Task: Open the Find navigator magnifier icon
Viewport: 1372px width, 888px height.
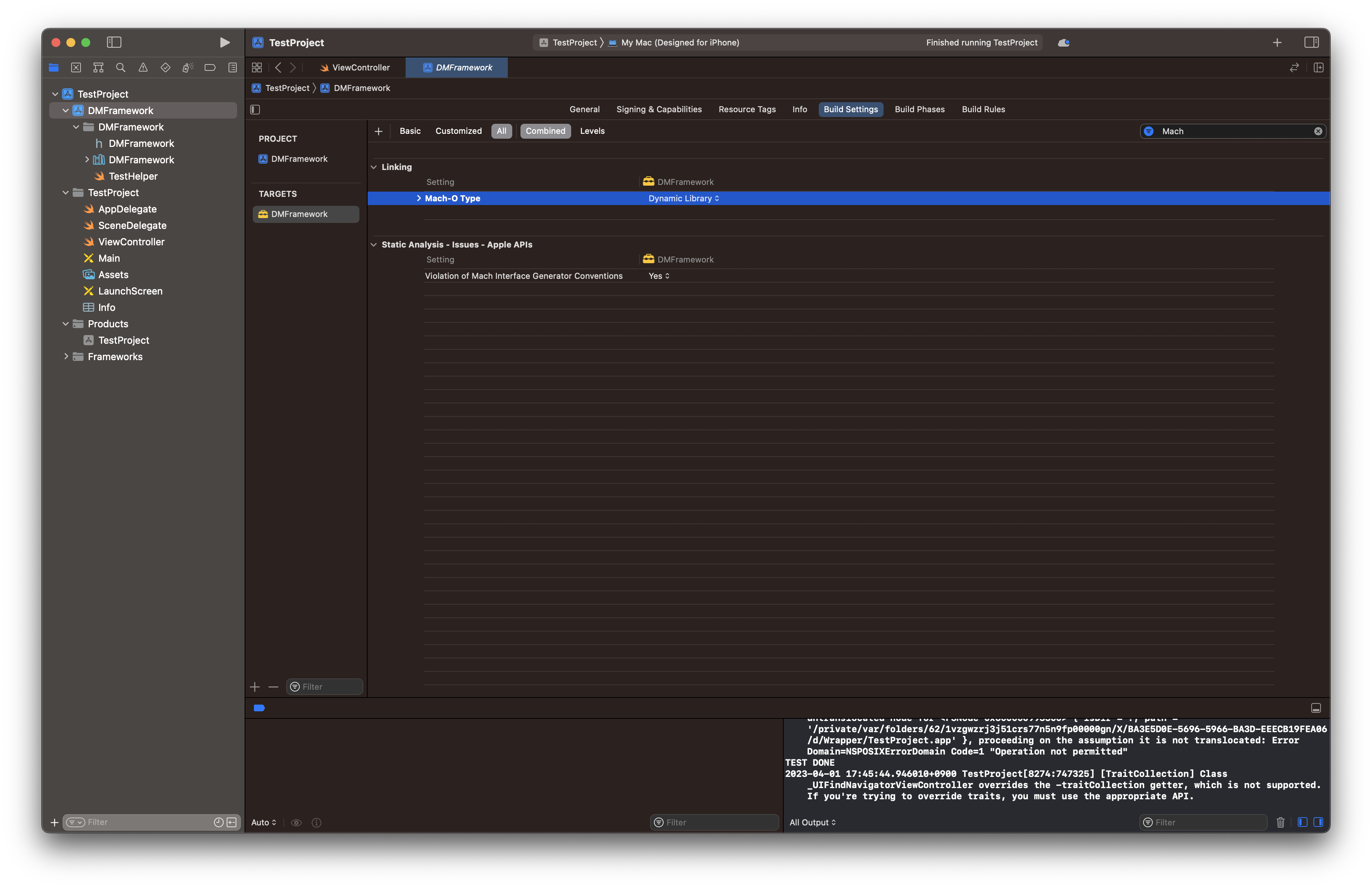Action: coord(120,67)
